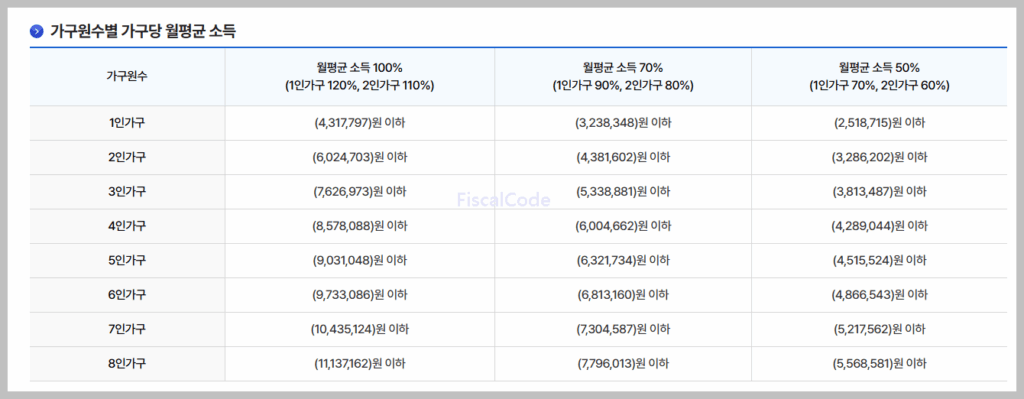Click the (4,866,543)원 이하 cell
This screenshot has width=1024, height=399.
[x=879, y=295]
